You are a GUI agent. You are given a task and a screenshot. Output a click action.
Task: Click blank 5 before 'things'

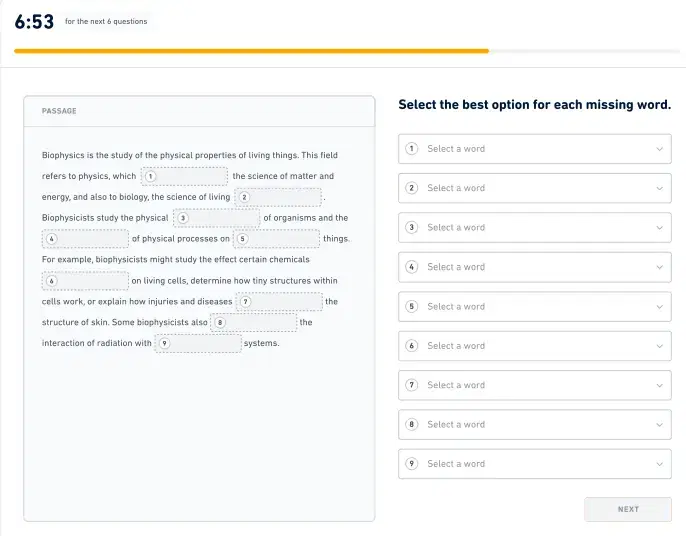[277, 239]
